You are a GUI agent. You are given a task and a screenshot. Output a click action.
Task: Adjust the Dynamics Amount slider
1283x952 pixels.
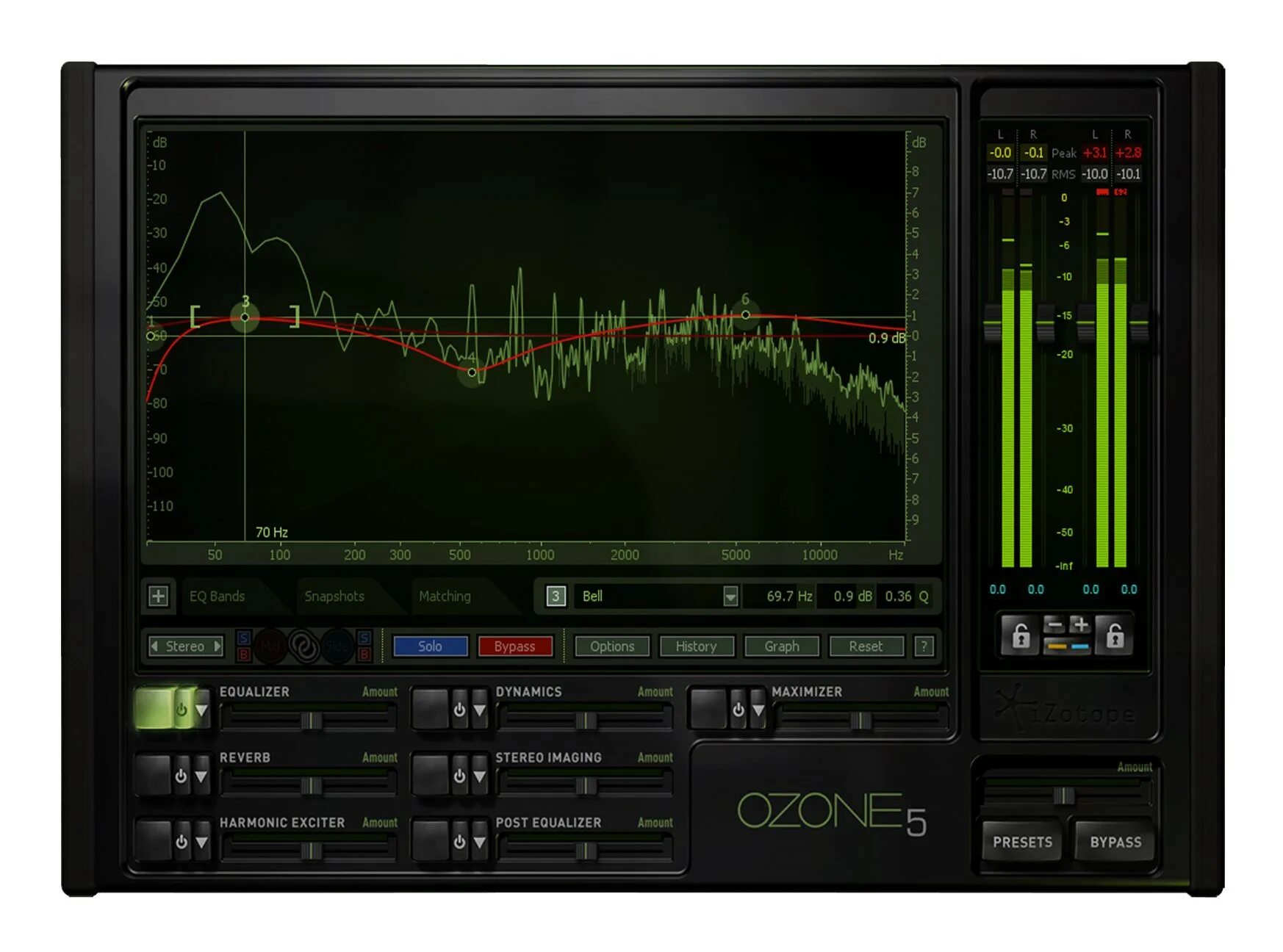coord(586,720)
